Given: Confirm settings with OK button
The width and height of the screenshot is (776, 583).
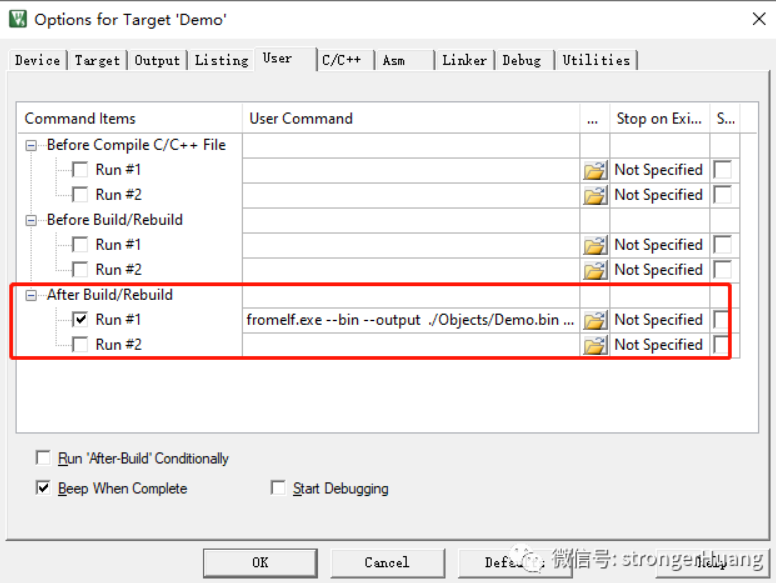Looking at the screenshot, I should (260, 563).
